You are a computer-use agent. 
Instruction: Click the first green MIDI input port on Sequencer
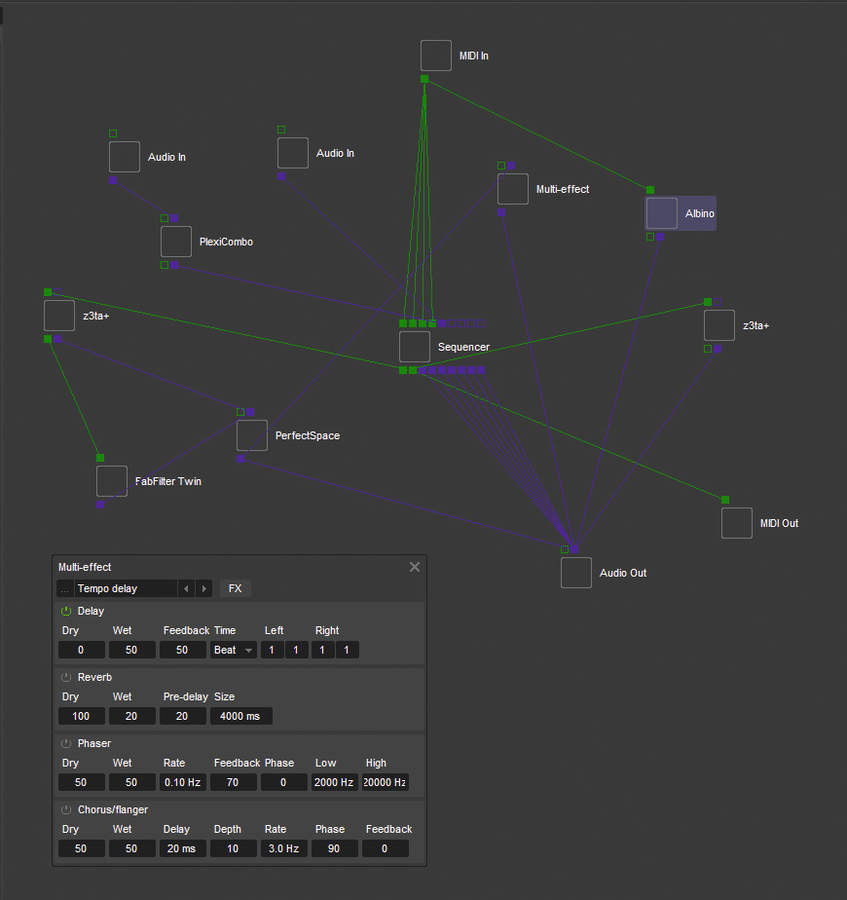click(x=403, y=324)
